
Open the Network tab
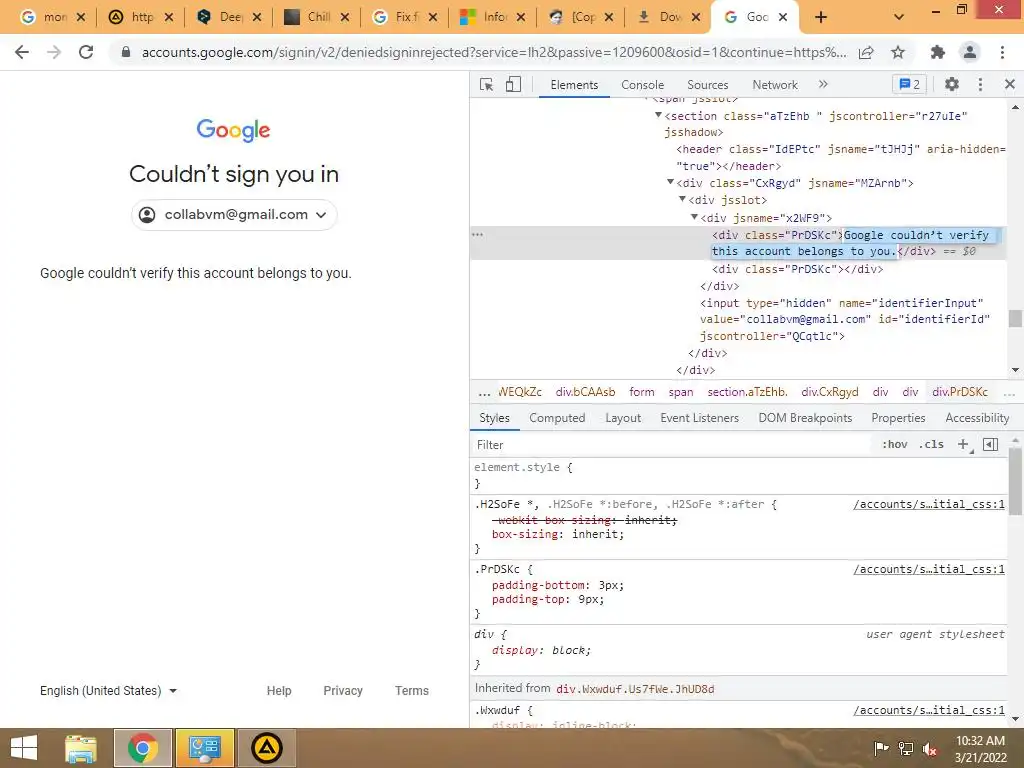pyautogui.click(x=775, y=85)
